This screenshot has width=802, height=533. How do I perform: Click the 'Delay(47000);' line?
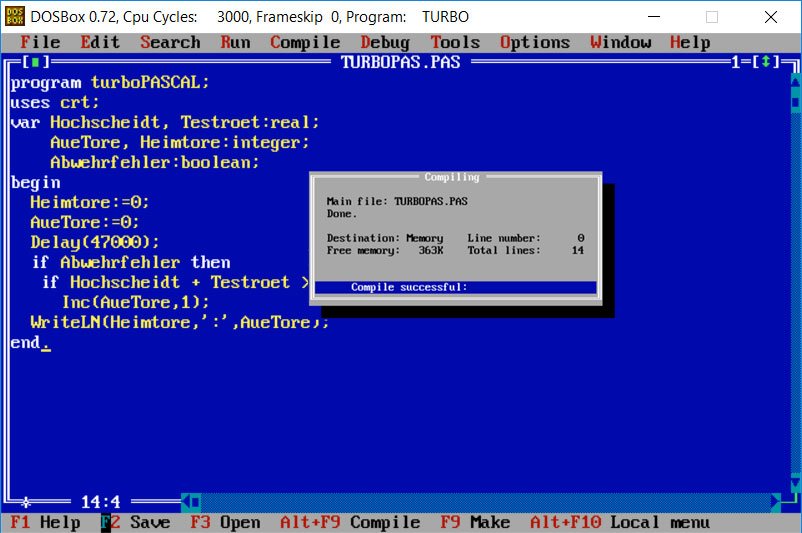point(95,242)
